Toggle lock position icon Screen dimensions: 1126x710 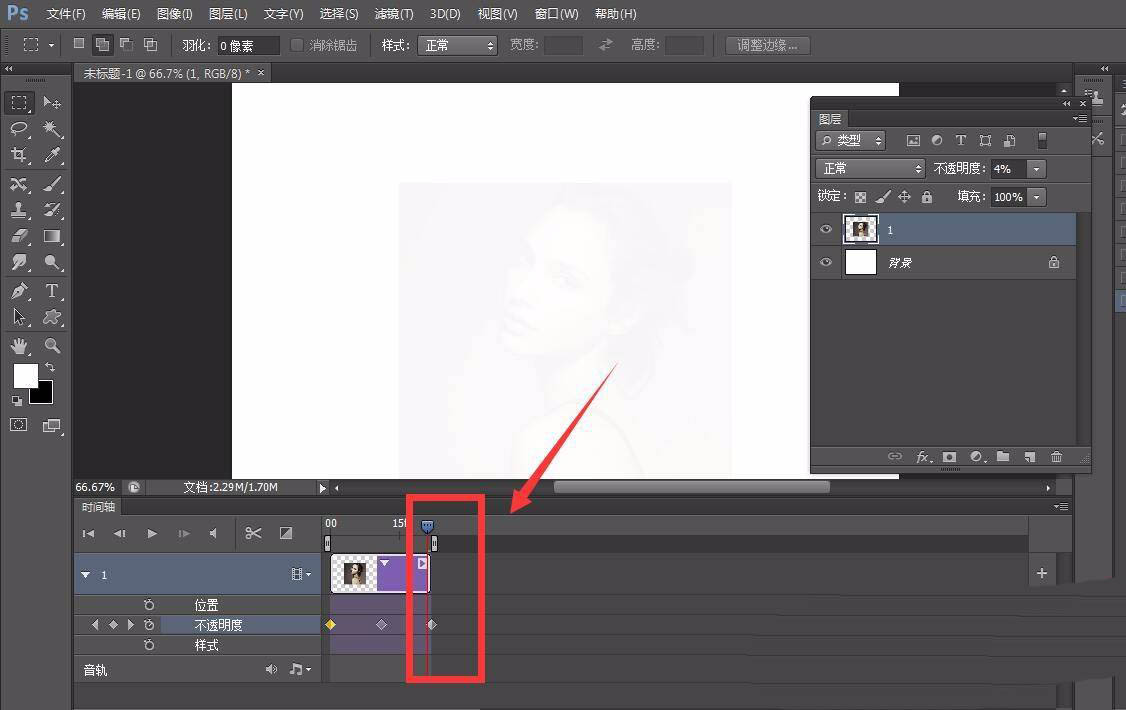905,197
